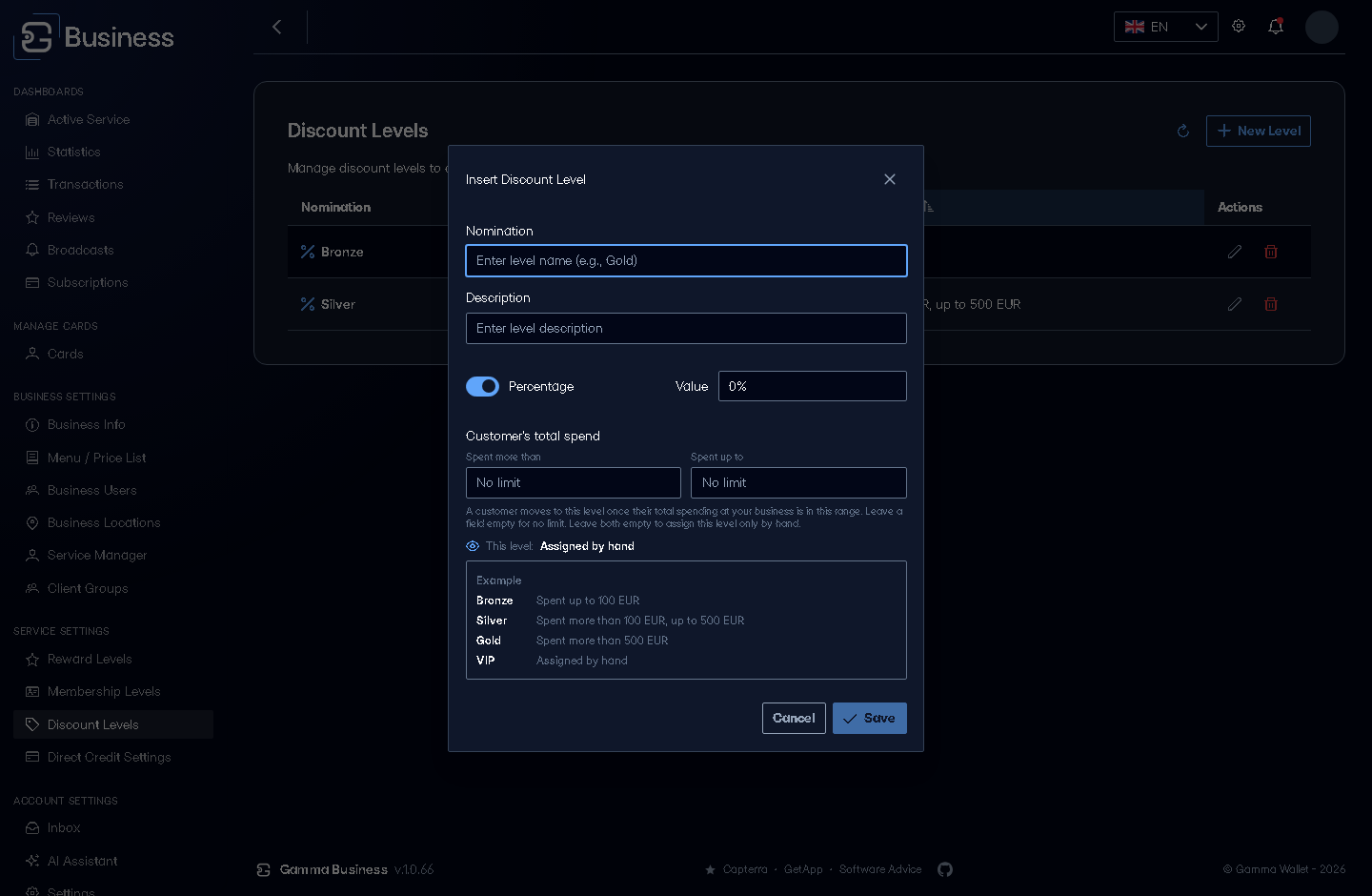This screenshot has height=896, width=1372.
Task: Open Business Users page
Action: [x=113, y=490]
